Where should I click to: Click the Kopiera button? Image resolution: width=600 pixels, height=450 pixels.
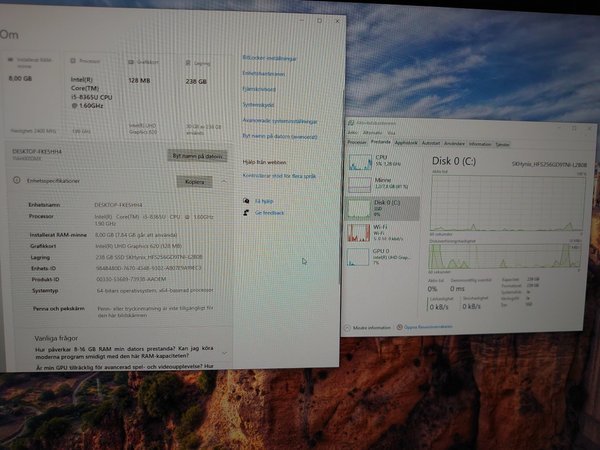[x=194, y=182]
